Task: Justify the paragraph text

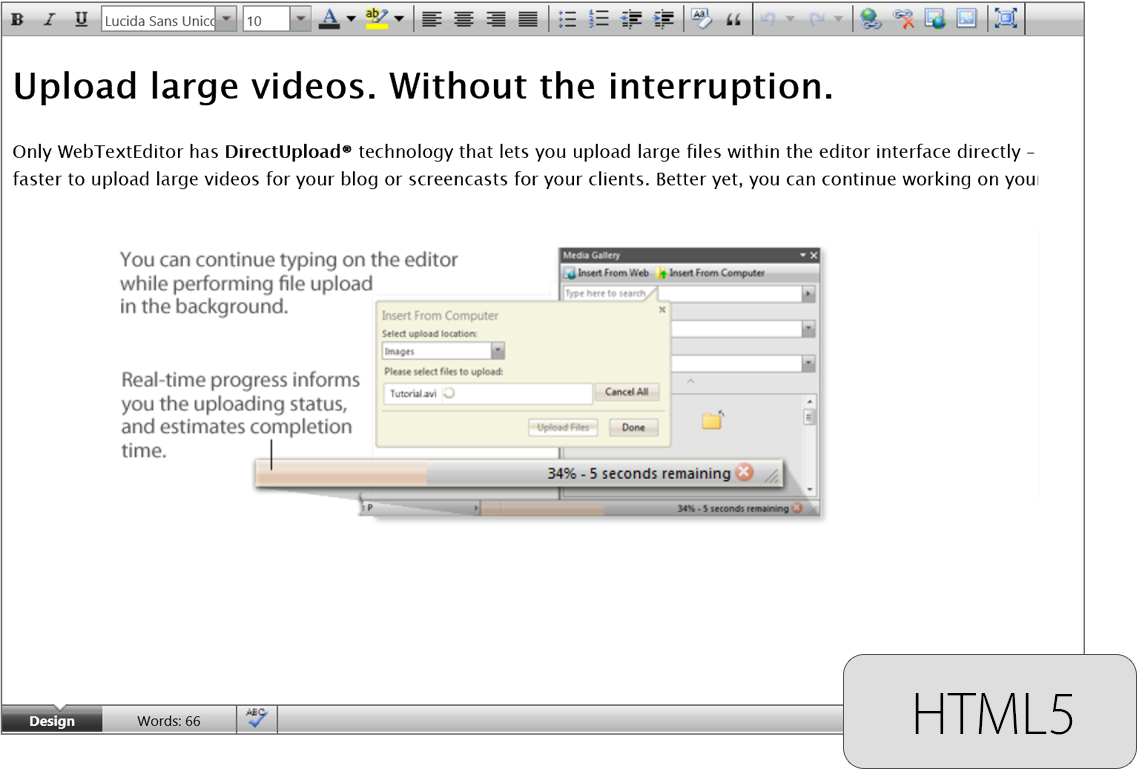Action: pos(528,19)
